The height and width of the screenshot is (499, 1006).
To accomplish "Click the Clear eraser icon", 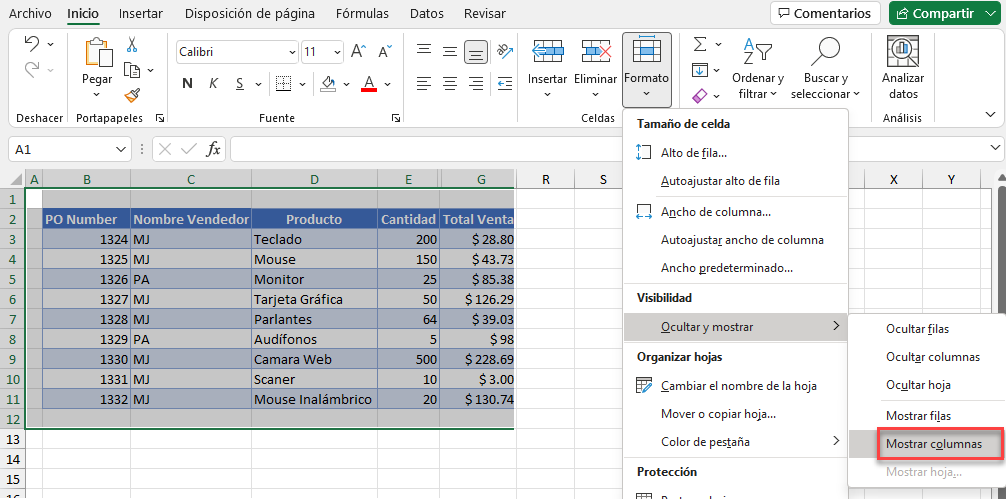I will pos(700,96).
